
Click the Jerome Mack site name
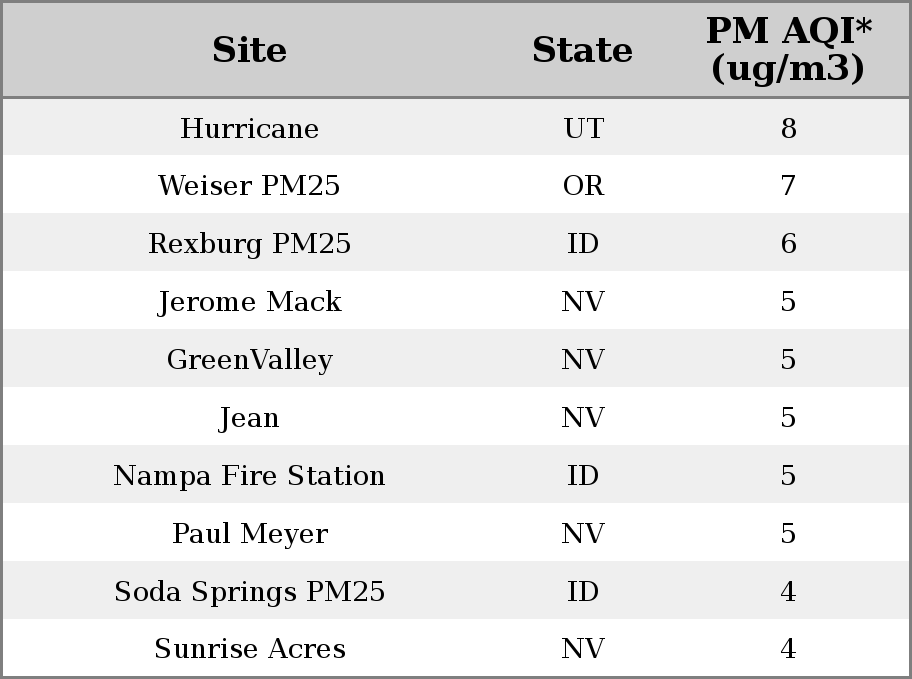[x=249, y=302]
